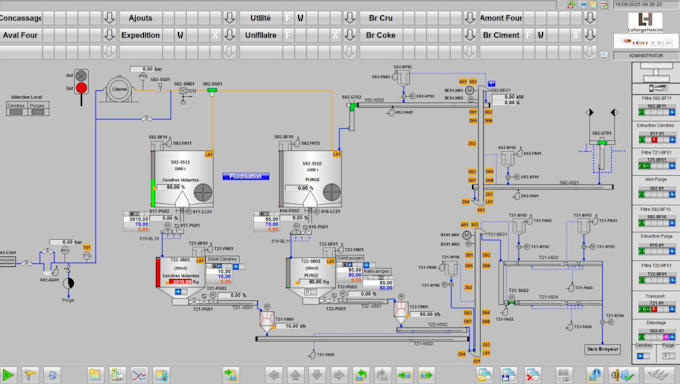Select the green 582-DG01 valve symbol
The image size is (680, 384).
point(212,90)
